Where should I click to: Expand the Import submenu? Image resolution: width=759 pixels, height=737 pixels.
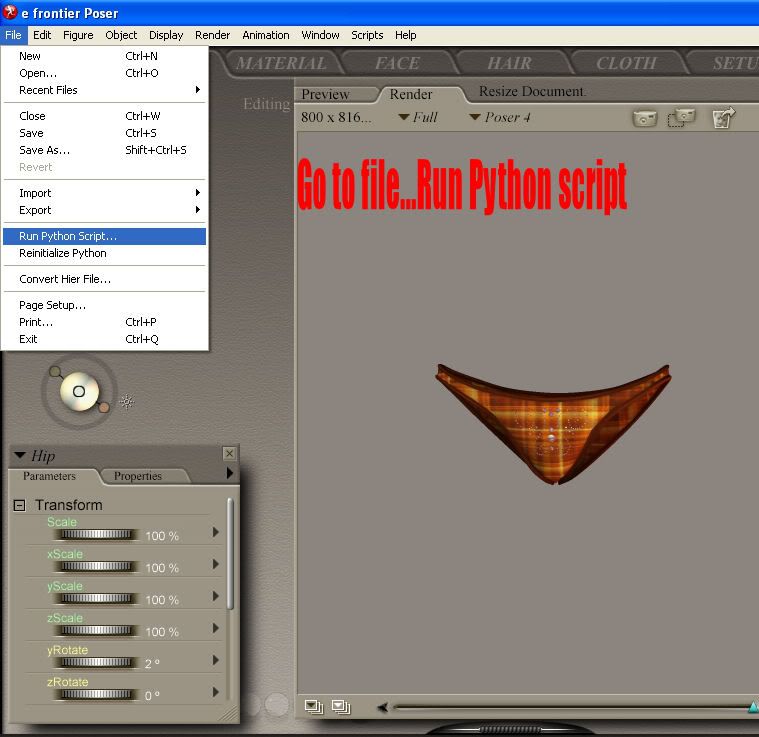[x=105, y=193]
